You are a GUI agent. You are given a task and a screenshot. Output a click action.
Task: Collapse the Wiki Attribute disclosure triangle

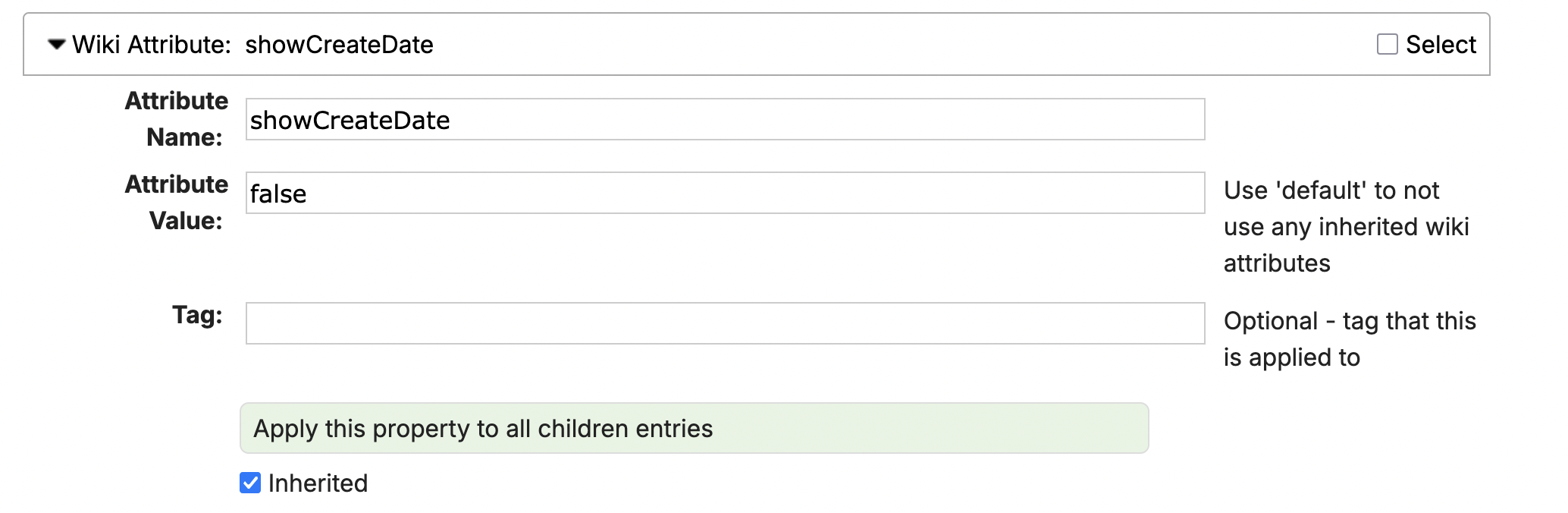[x=56, y=45]
